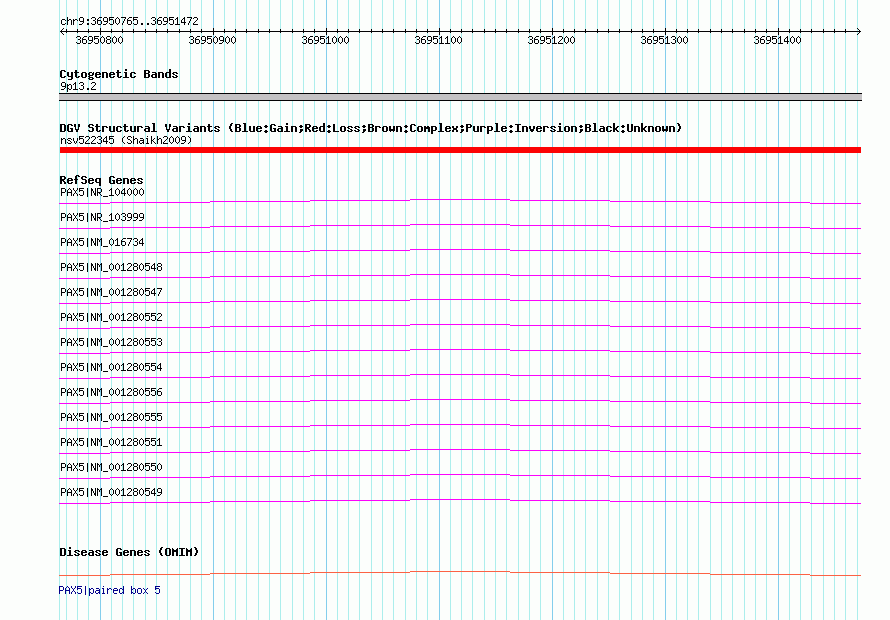Select transcript PAX5|NR_103999
The width and height of the screenshot is (890, 620).
tap(102, 217)
